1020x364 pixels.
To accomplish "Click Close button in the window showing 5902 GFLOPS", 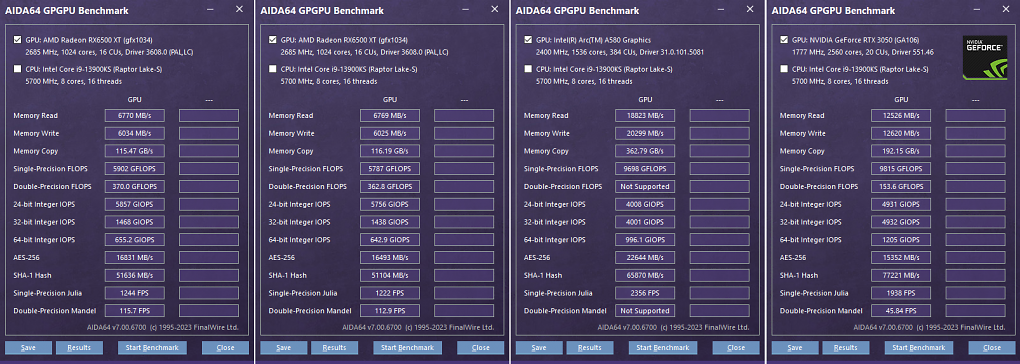I will coord(225,348).
